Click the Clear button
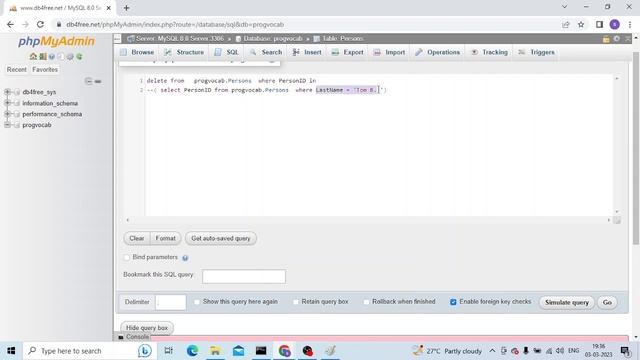The height and width of the screenshot is (360, 640). 137,238
